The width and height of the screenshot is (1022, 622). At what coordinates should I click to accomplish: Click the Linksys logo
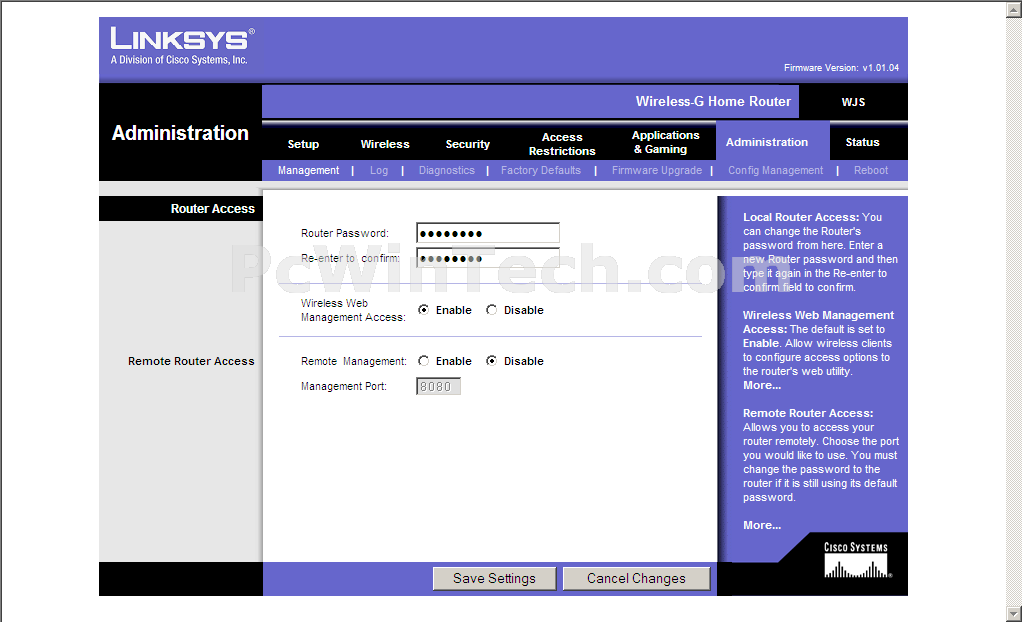[x=182, y=46]
